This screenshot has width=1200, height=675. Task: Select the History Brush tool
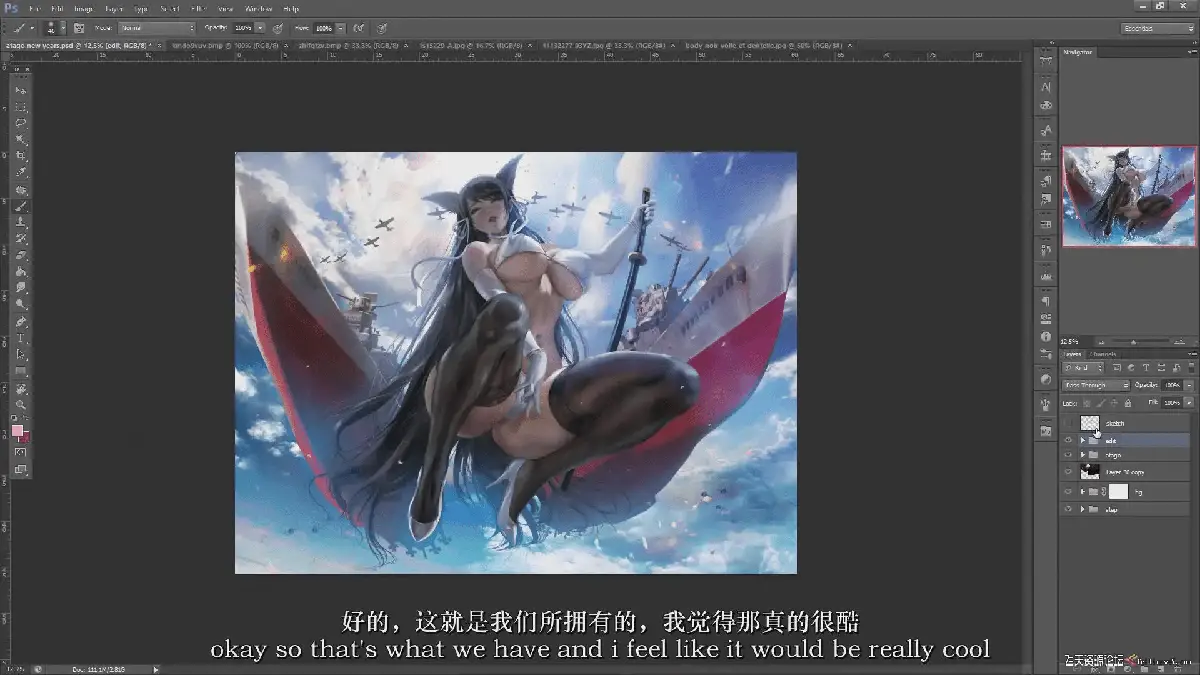pyautogui.click(x=21, y=239)
